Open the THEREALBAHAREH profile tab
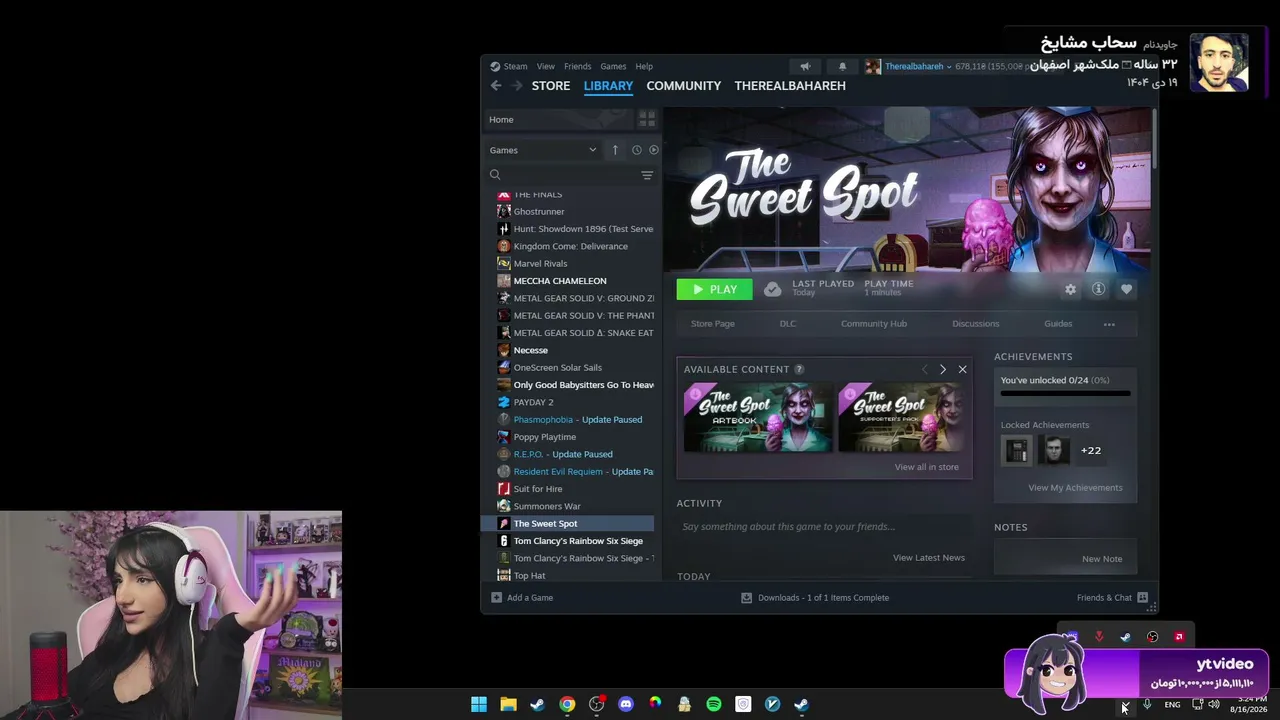This screenshot has height=720, width=1280. [x=790, y=86]
